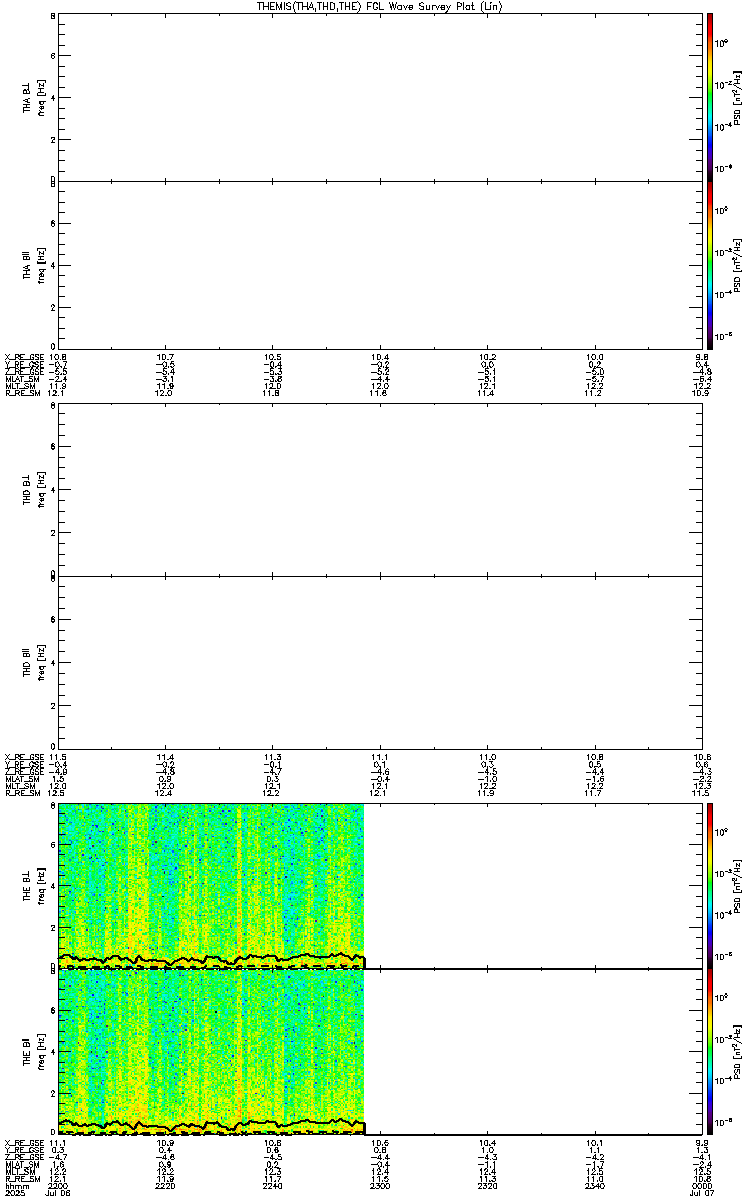Click the Jul 06 date label

pos(58,1193)
